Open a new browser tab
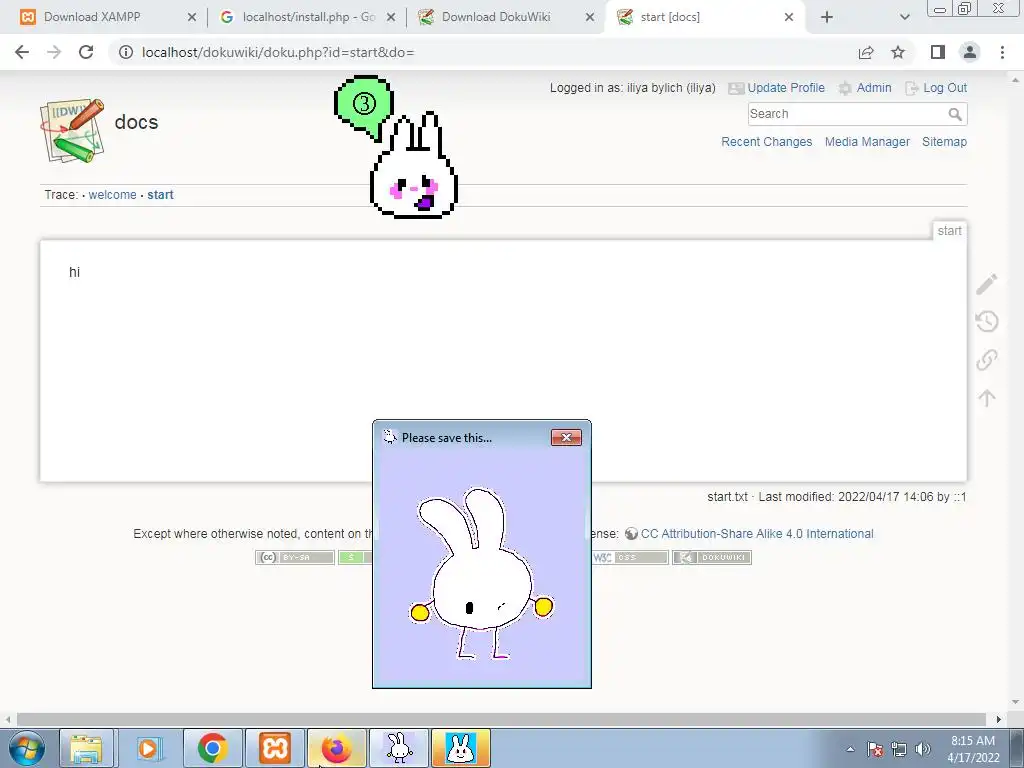The image size is (1024, 768). tap(827, 17)
